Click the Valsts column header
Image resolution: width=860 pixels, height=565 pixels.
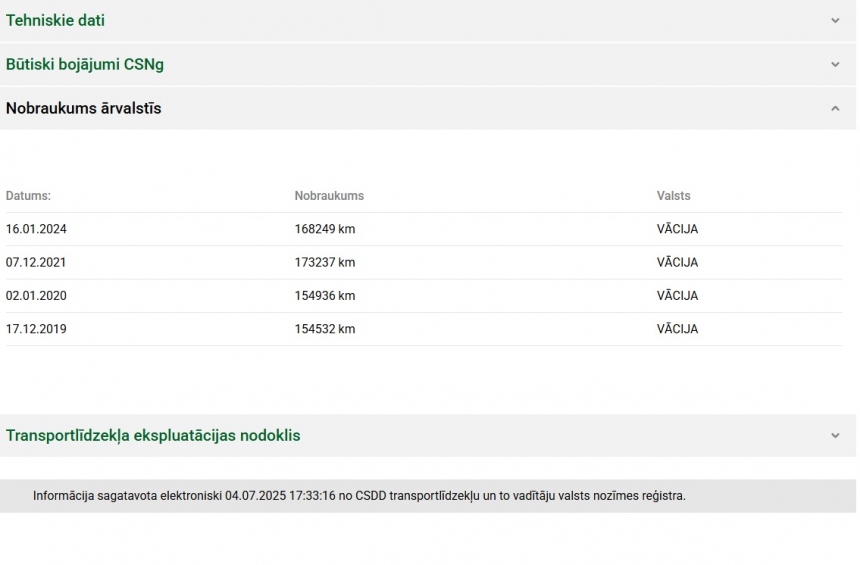(673, 196)
